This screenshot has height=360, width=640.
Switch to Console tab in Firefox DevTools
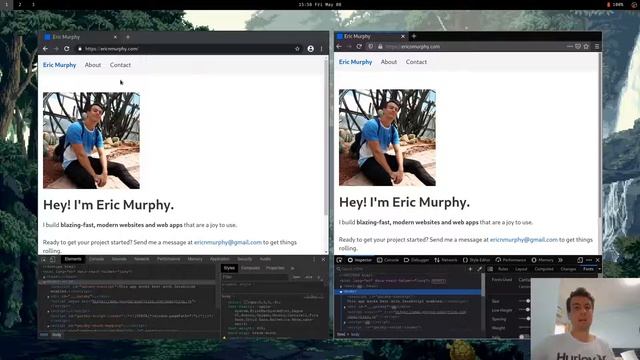pyautogui.click(x=388, y=260)
